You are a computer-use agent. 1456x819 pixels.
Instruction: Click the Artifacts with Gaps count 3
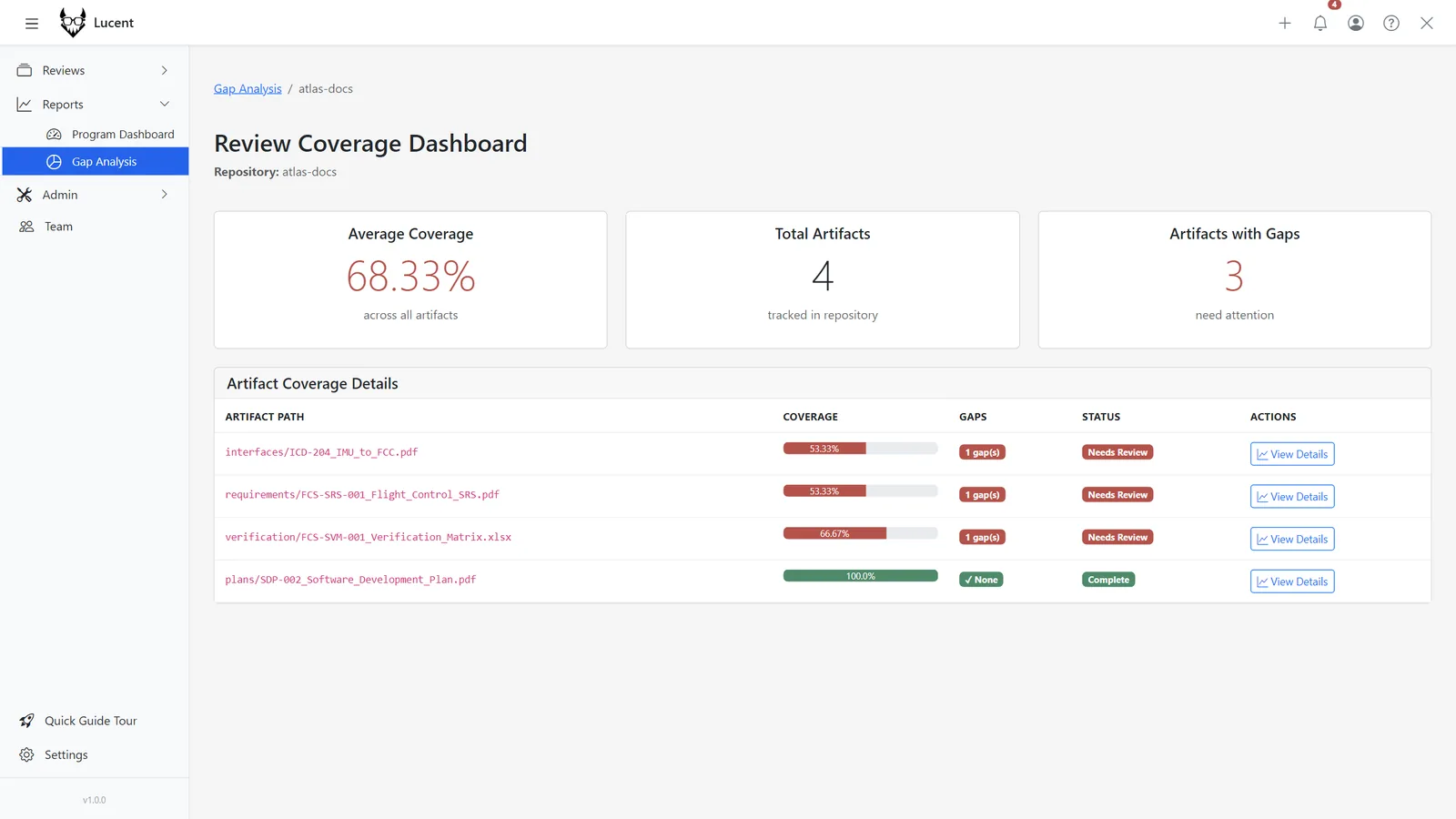[x=1234, y=276]
